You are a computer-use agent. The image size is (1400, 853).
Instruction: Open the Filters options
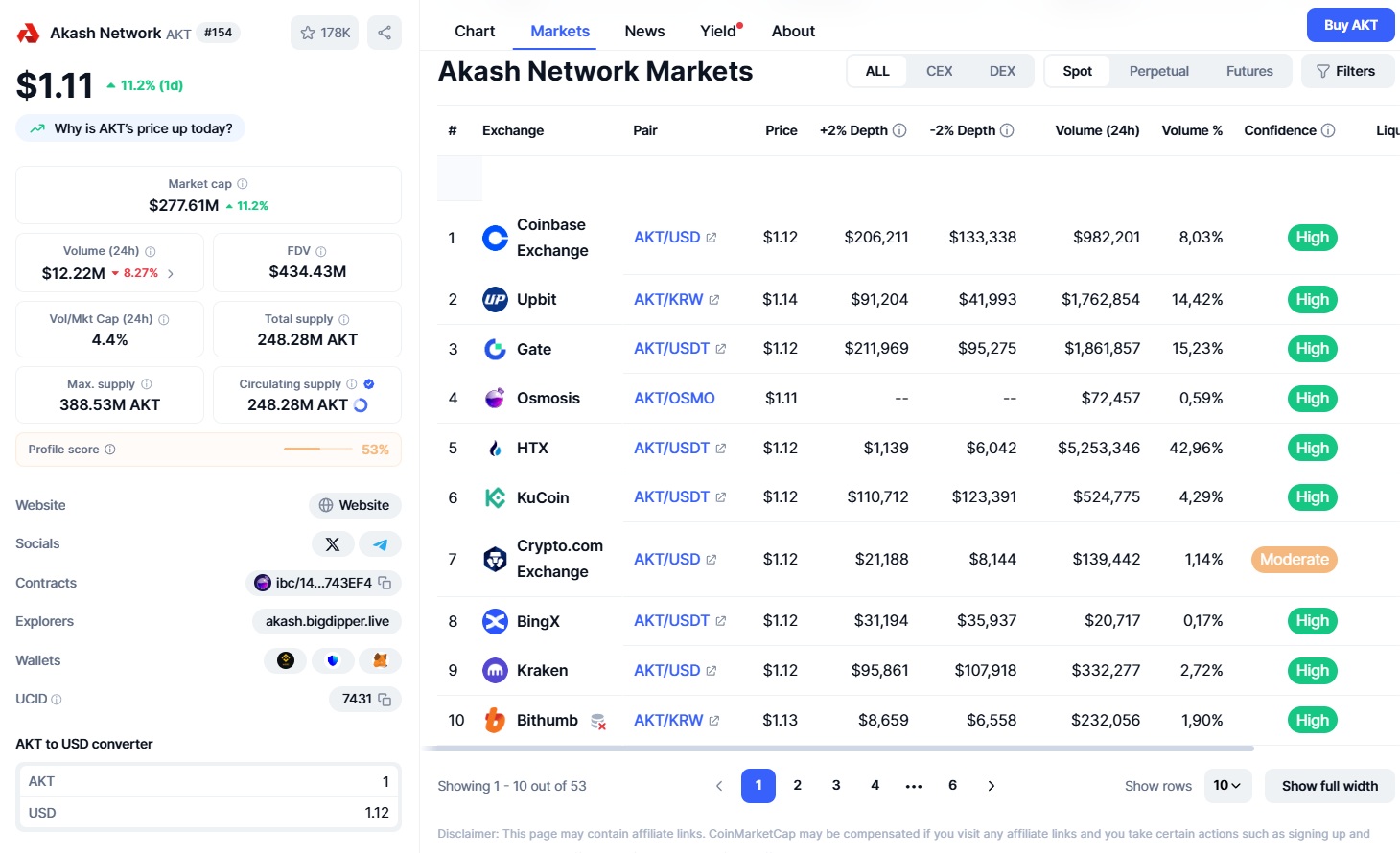1347,71
